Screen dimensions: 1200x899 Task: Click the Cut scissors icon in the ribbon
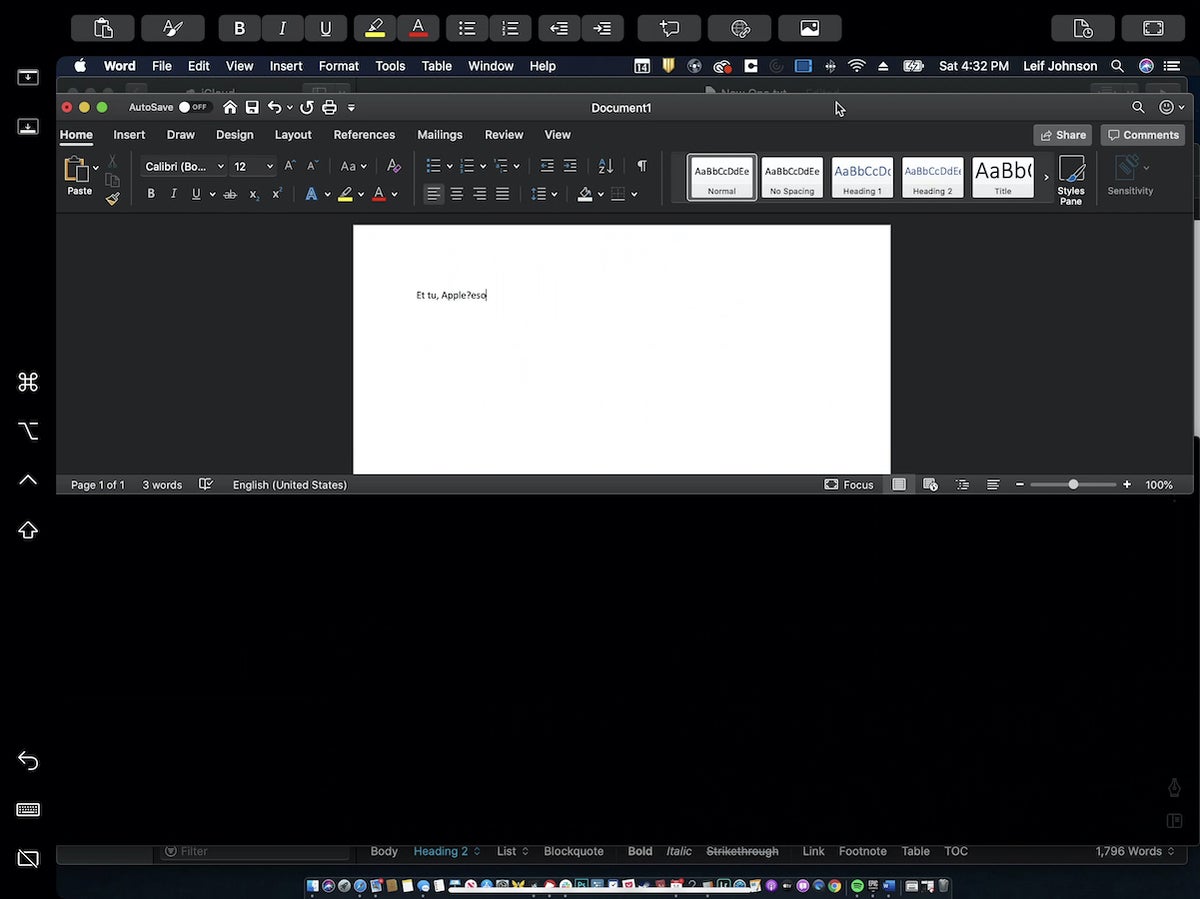point(113,161)
